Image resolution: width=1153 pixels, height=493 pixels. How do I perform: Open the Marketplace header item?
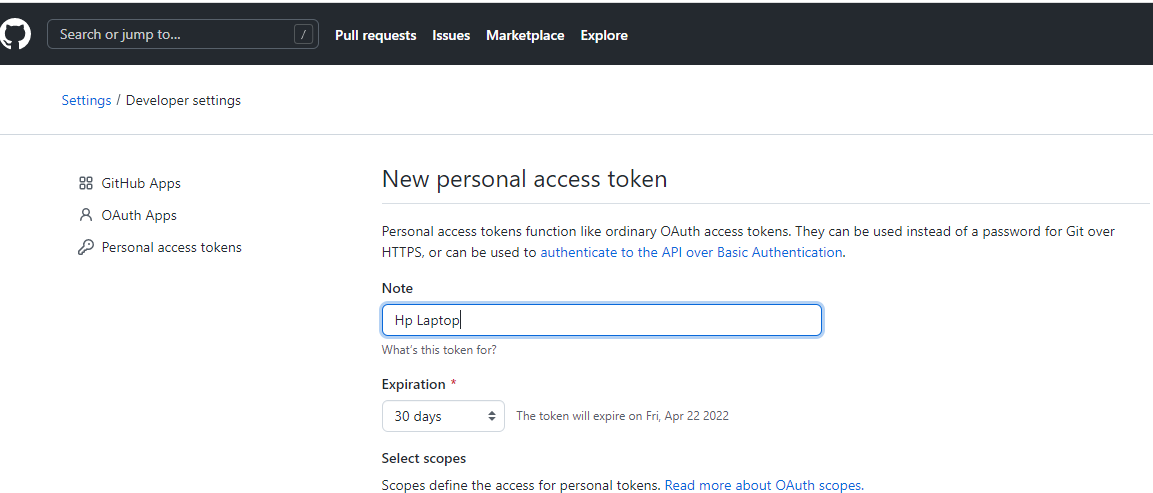tap(525, 35)
